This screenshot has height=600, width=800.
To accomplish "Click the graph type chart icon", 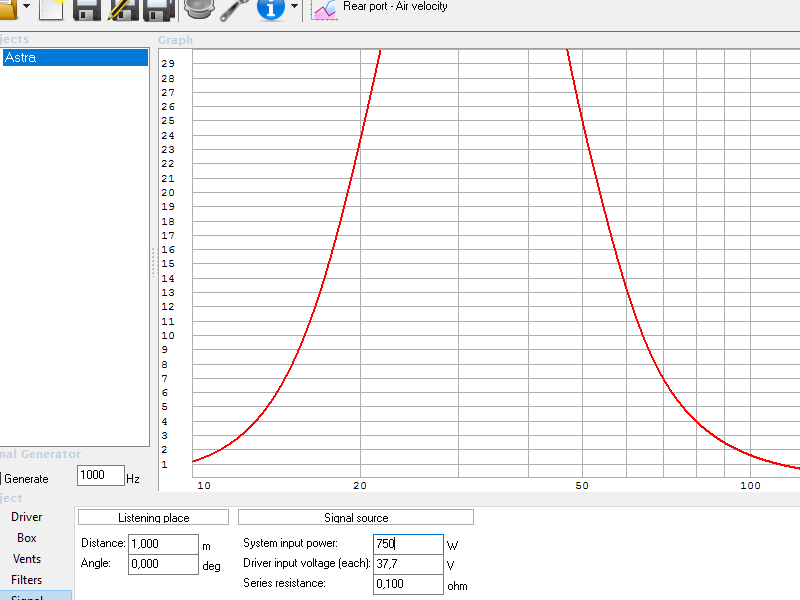I will (324, 9).
